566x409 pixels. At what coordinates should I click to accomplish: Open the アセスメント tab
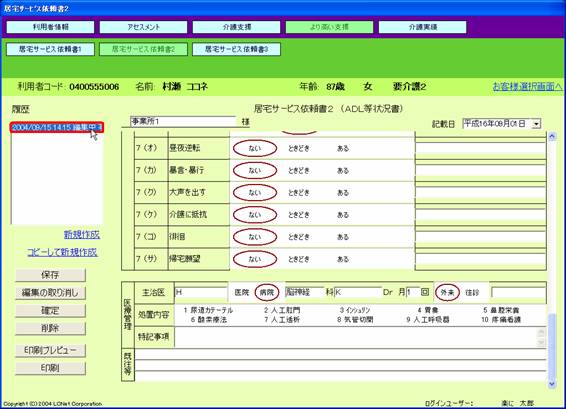143,27
